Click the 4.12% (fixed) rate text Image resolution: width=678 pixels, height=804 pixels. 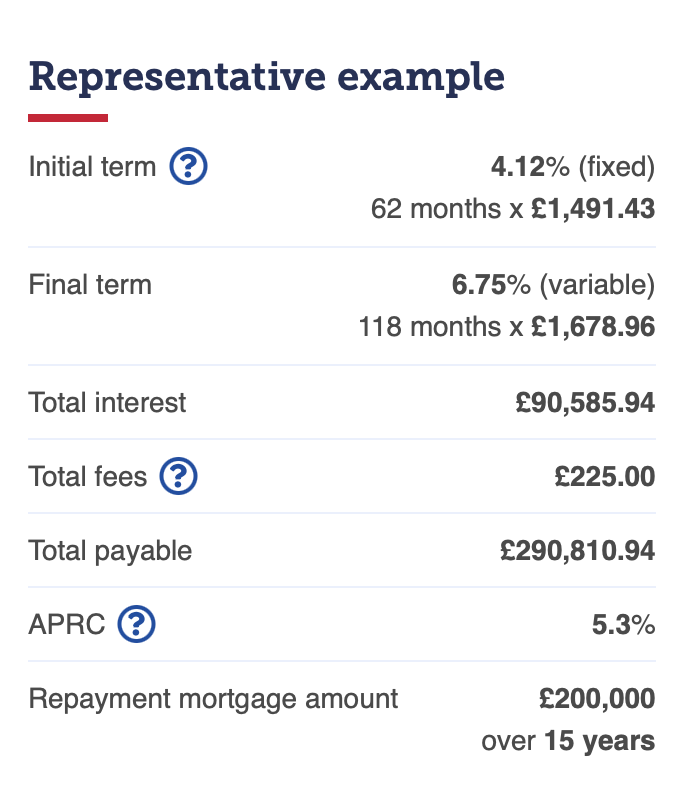[x=573, y=167]
